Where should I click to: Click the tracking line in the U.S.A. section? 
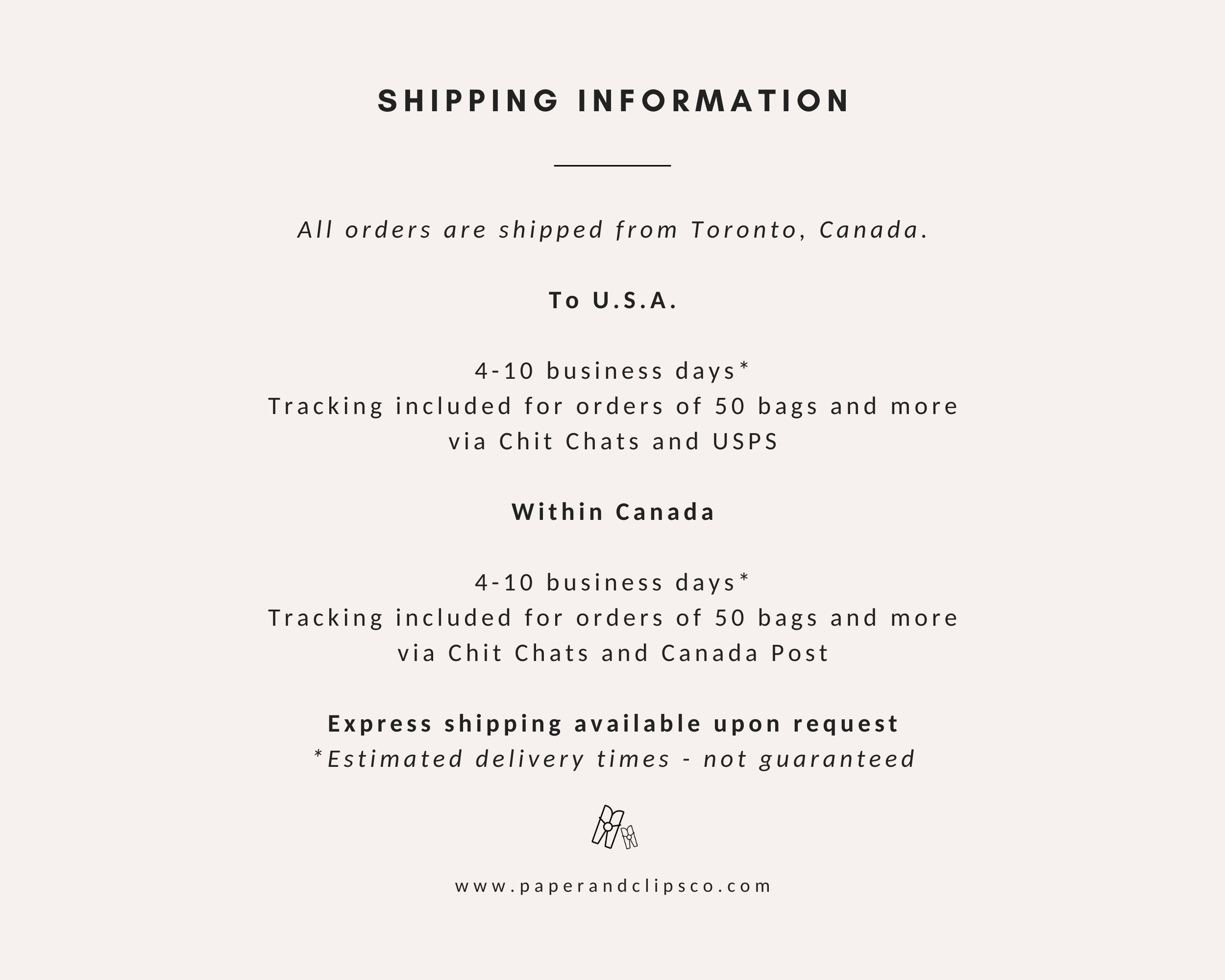click(613, 407)
